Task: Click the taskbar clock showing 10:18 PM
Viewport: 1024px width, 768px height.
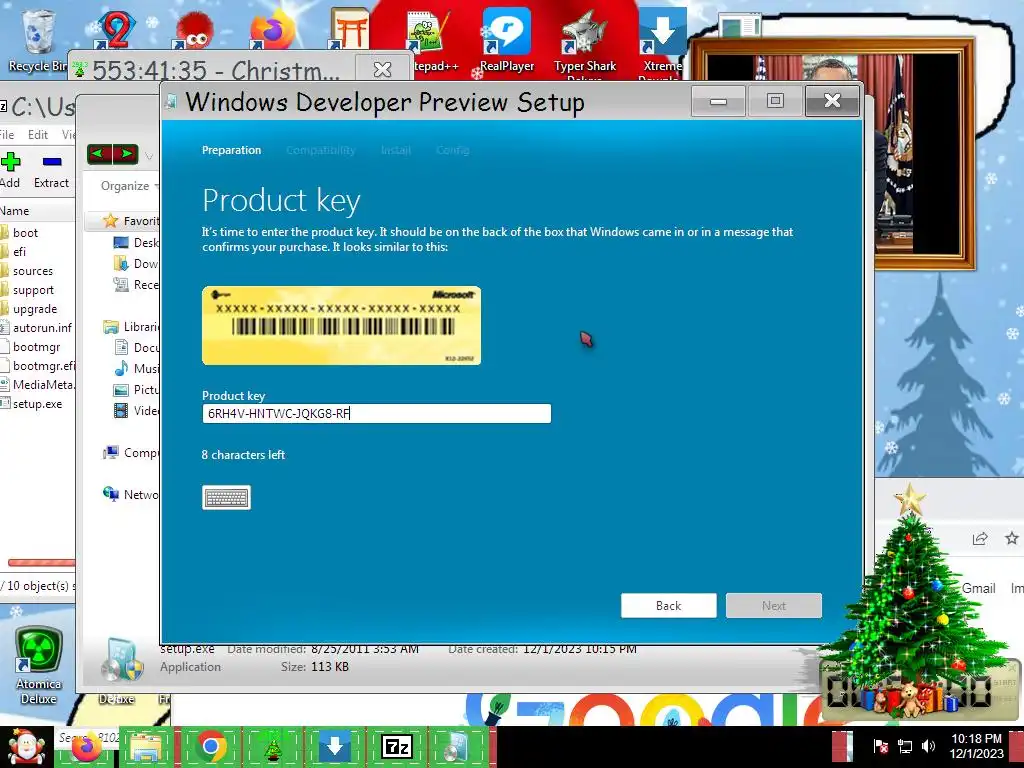Action: tap(976, 746)
